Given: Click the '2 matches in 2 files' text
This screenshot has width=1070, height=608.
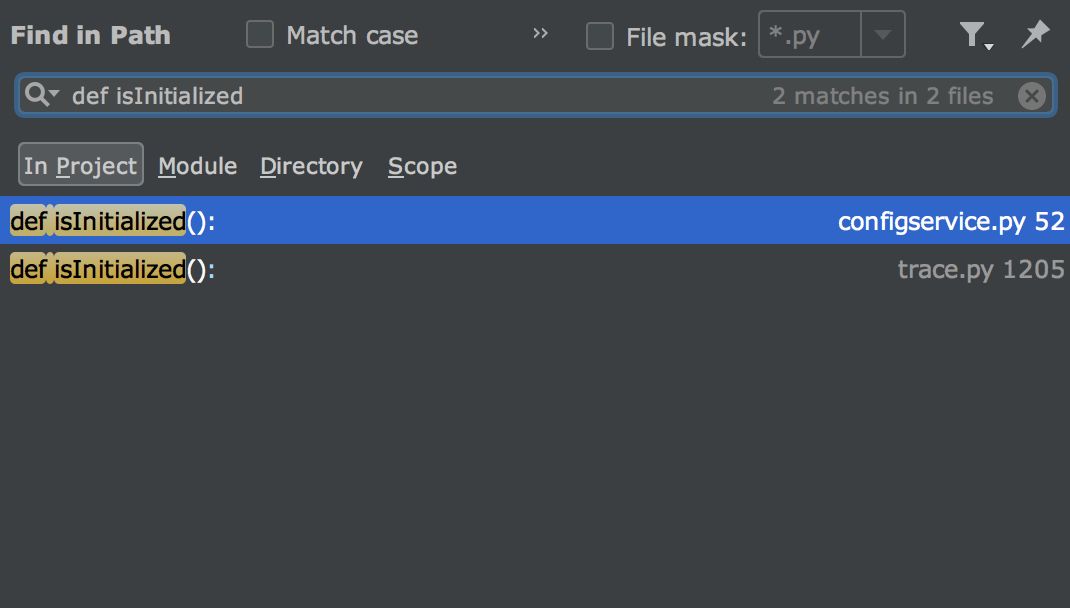Looking at the screenshot, I should 882,96.
